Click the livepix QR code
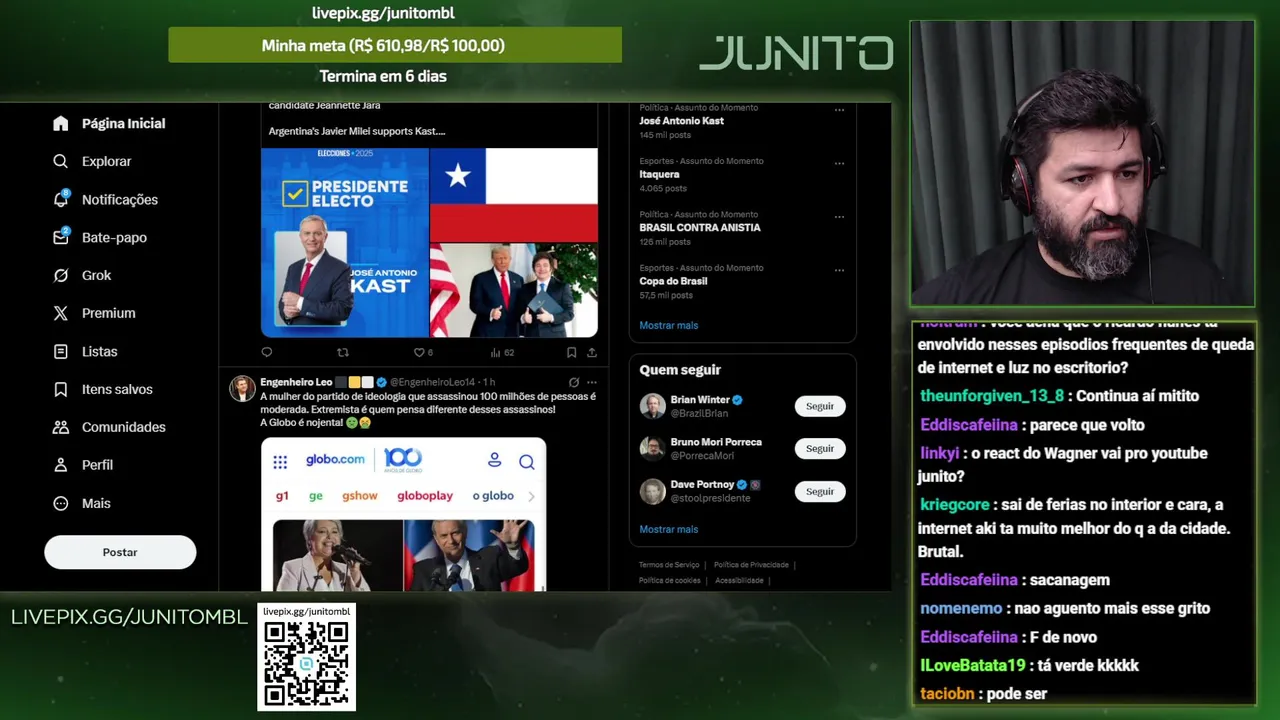 pos(306,663)
